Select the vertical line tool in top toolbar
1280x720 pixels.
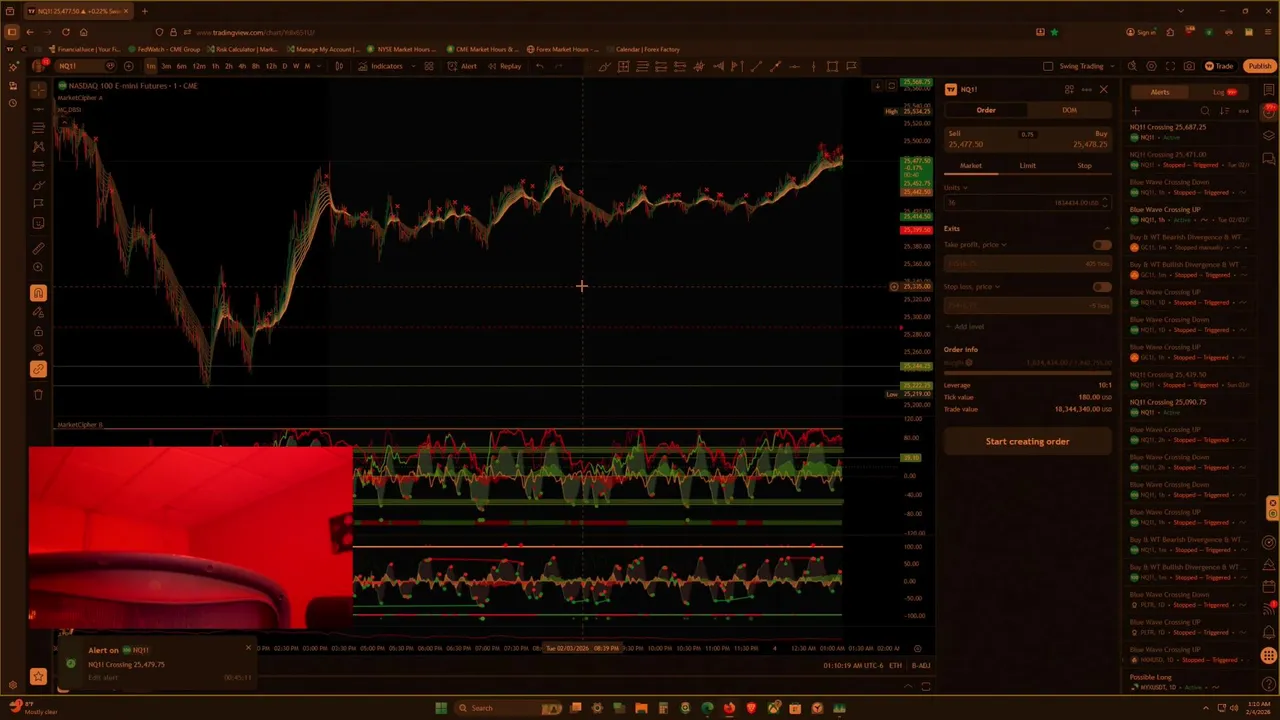click(814, 66)
